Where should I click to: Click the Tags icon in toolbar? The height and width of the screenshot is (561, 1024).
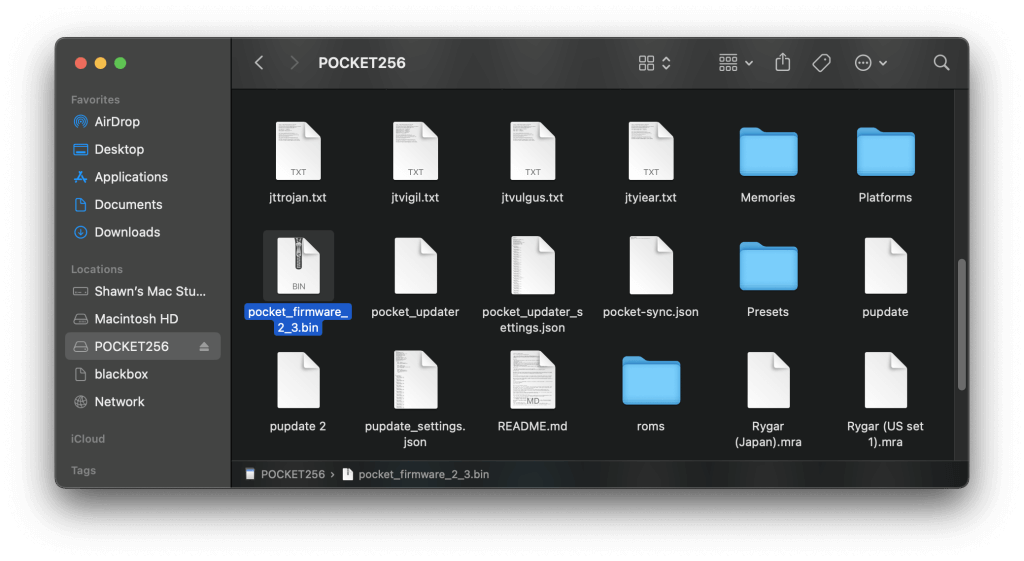click(821, 63)
